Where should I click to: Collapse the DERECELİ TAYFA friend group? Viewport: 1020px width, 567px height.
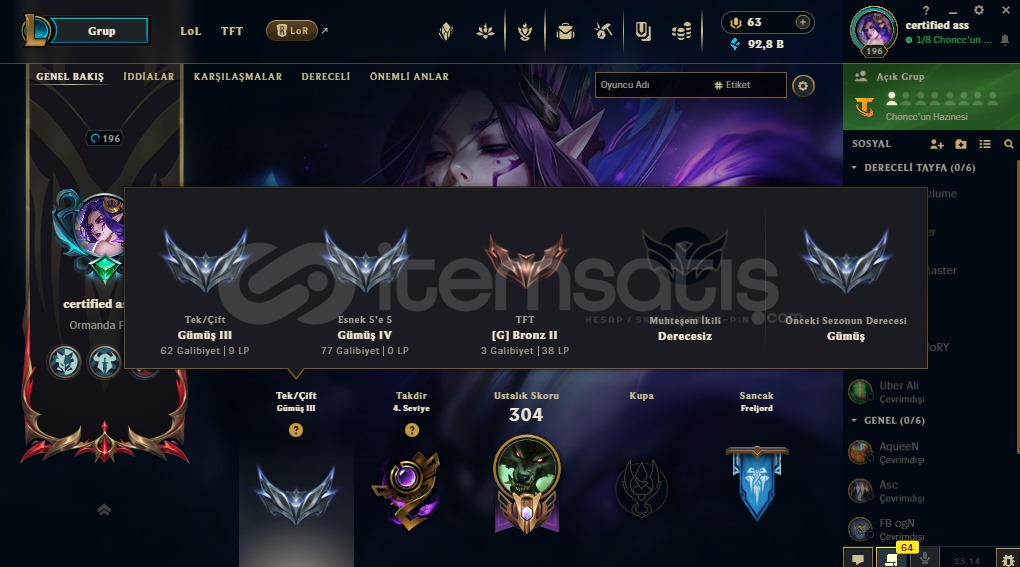[x=913, y=168]
